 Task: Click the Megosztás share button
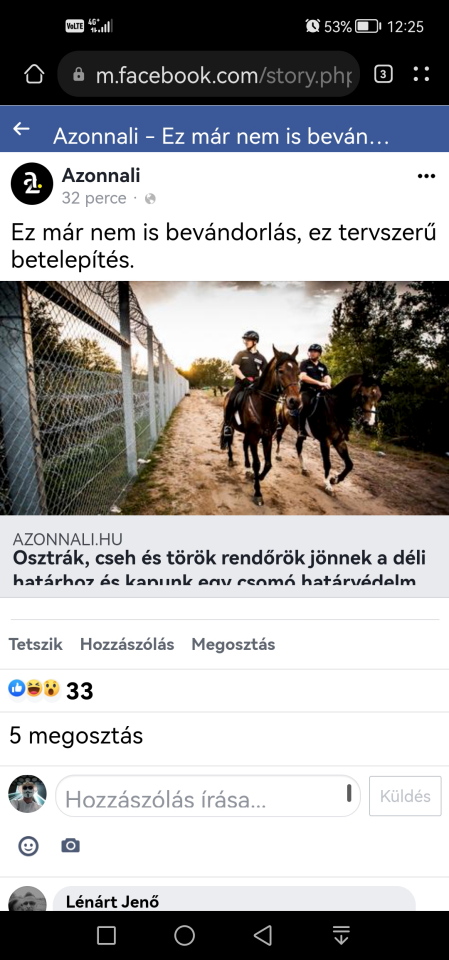(233, 644)
